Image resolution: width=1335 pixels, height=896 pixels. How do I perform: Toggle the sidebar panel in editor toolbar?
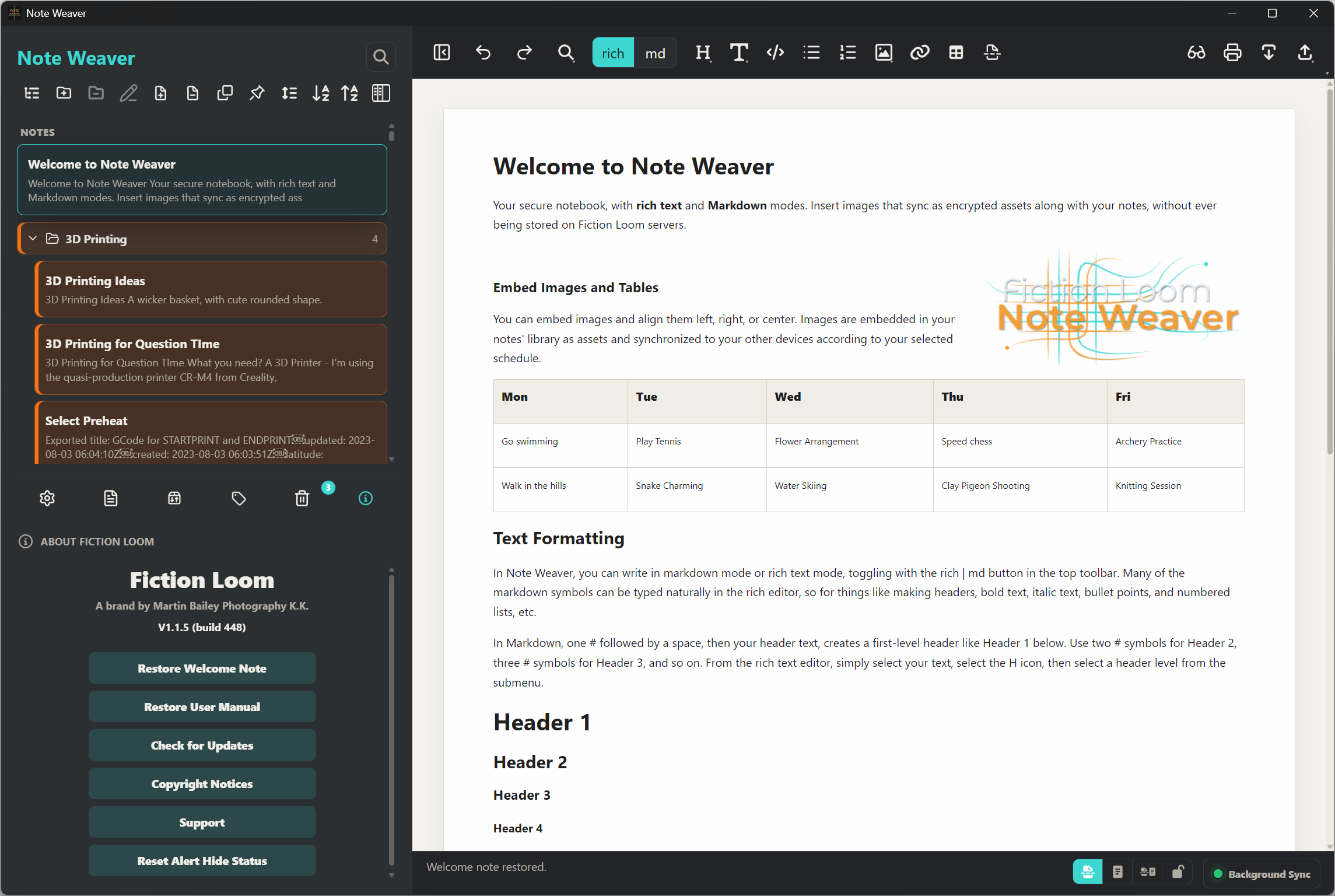(442, 52)
